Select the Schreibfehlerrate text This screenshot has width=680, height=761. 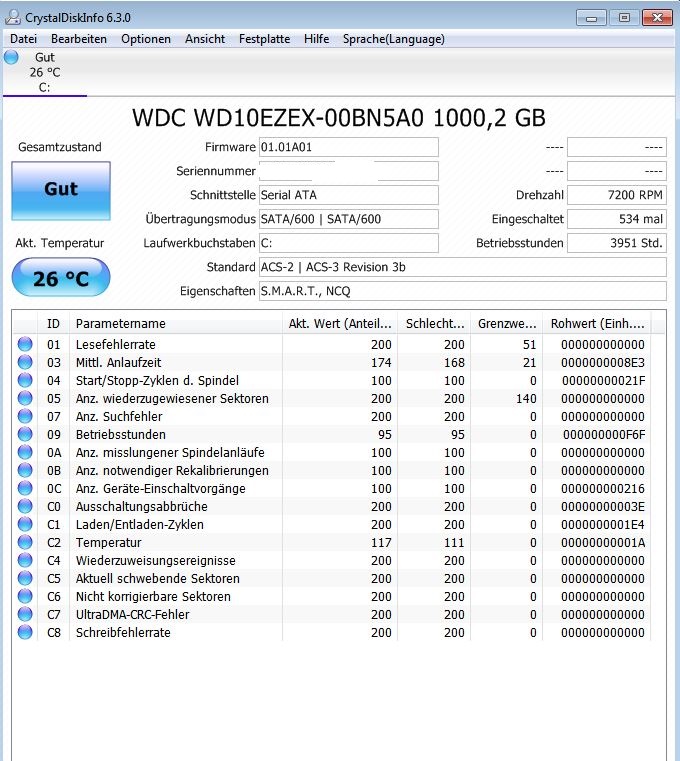[123, 632]
